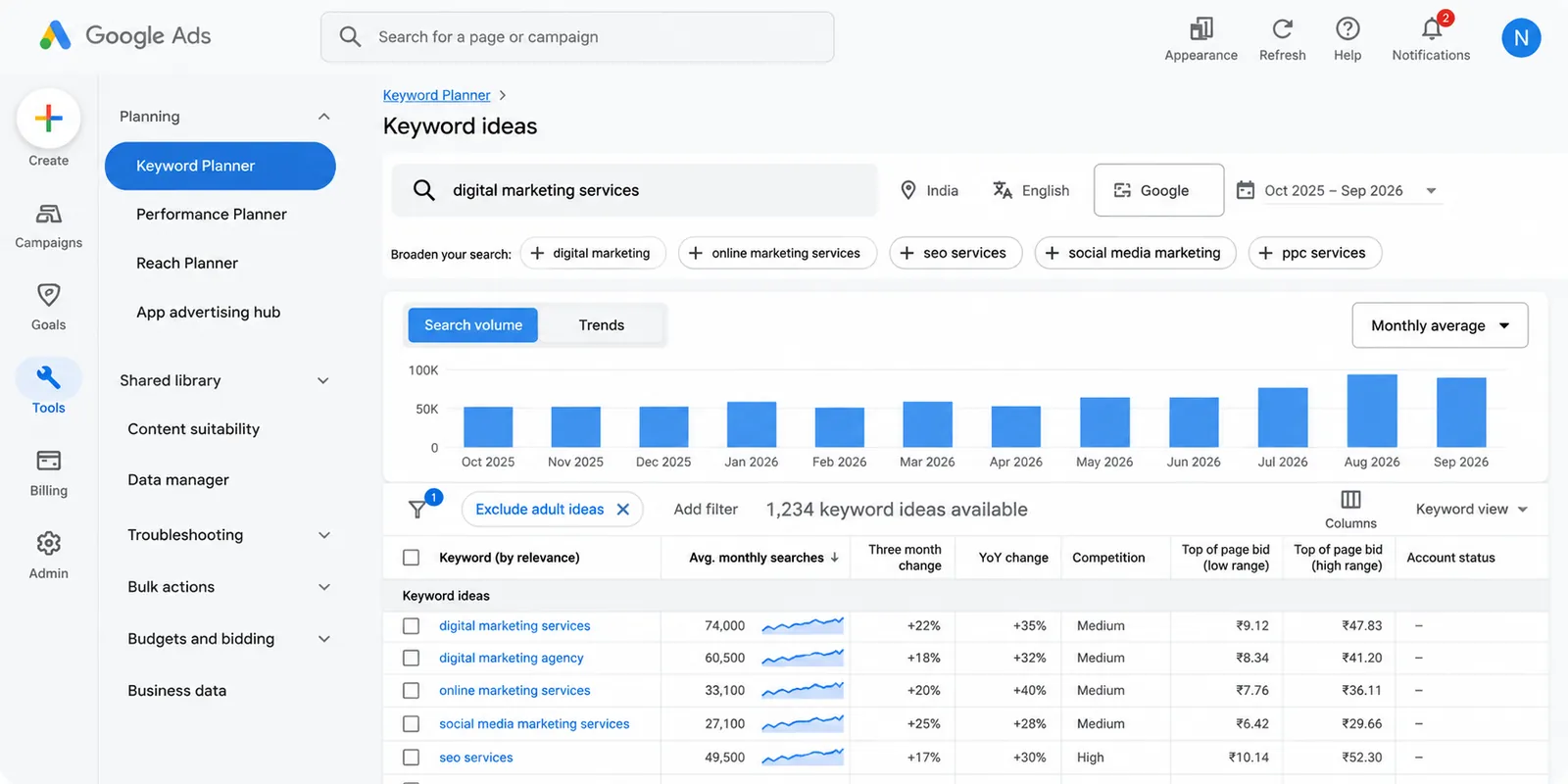
Task: Click the Refresh icon
Action: click(x=1282, y=28)
